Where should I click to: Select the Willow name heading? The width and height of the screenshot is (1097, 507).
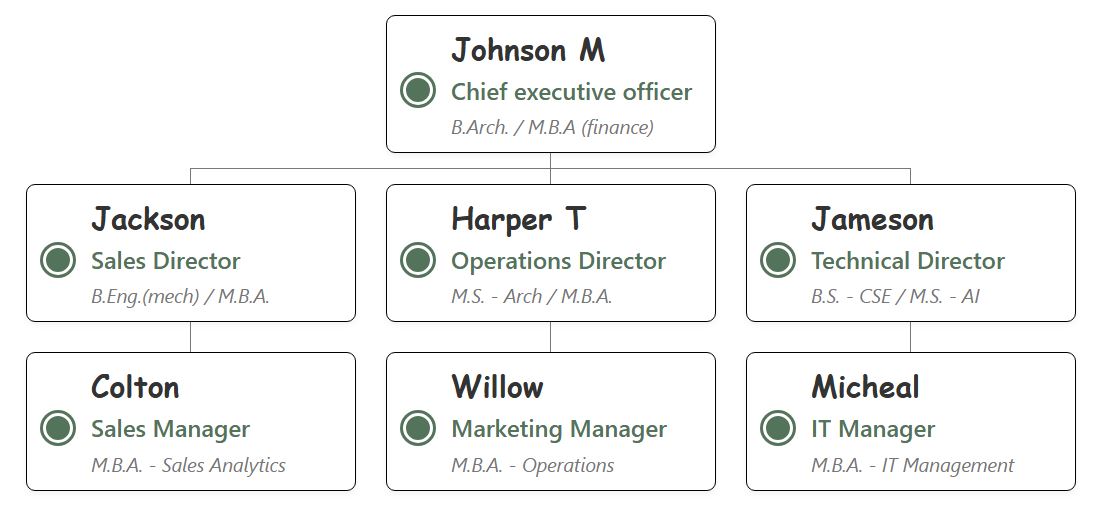(497, 387)
